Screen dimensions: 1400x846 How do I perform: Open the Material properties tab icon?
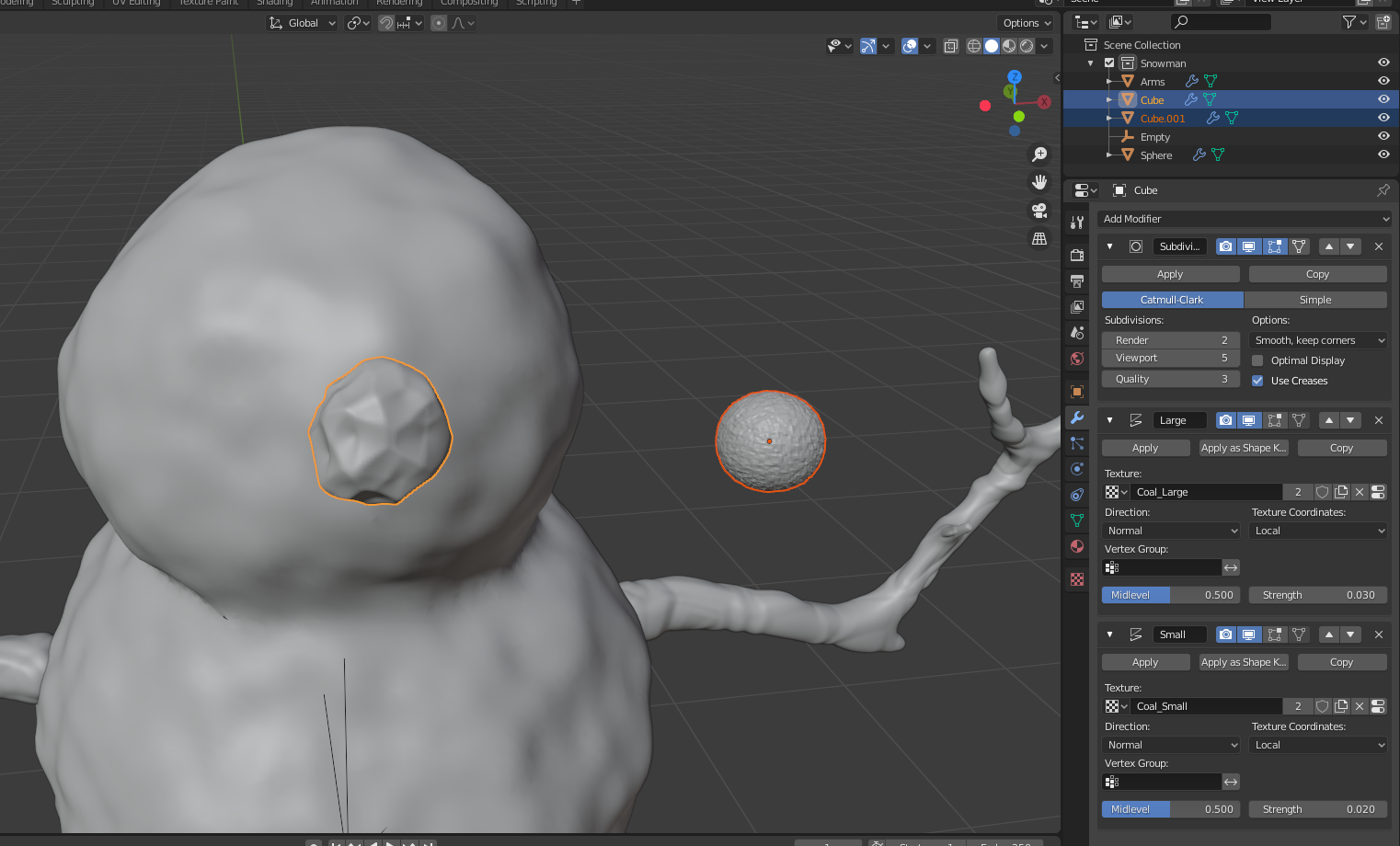coord(1077,546)
